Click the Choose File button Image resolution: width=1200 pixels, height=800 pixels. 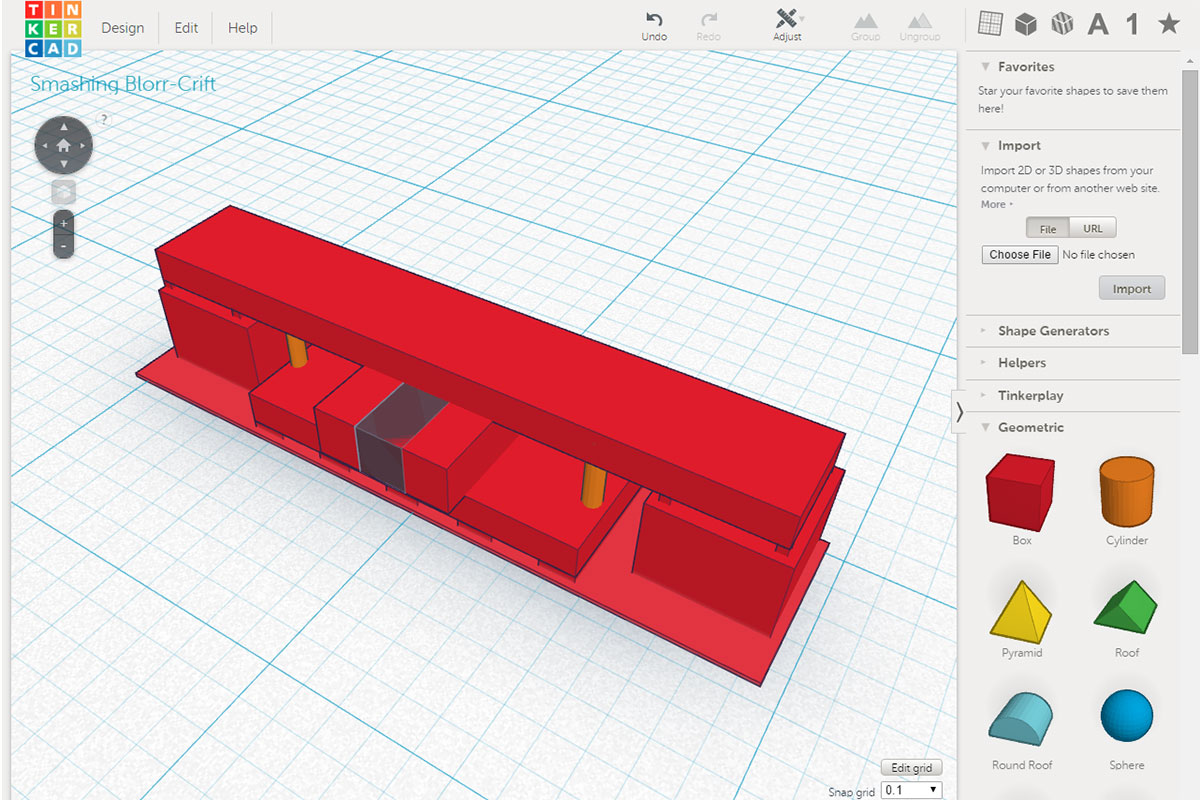pyautogui.click(x=1019, y=255)
